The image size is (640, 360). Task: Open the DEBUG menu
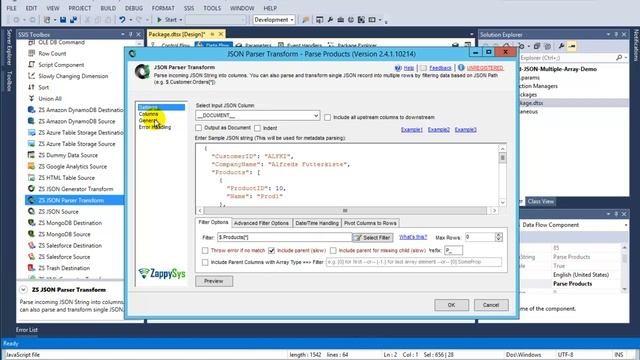pyautogui.click(x=134, y=8)
